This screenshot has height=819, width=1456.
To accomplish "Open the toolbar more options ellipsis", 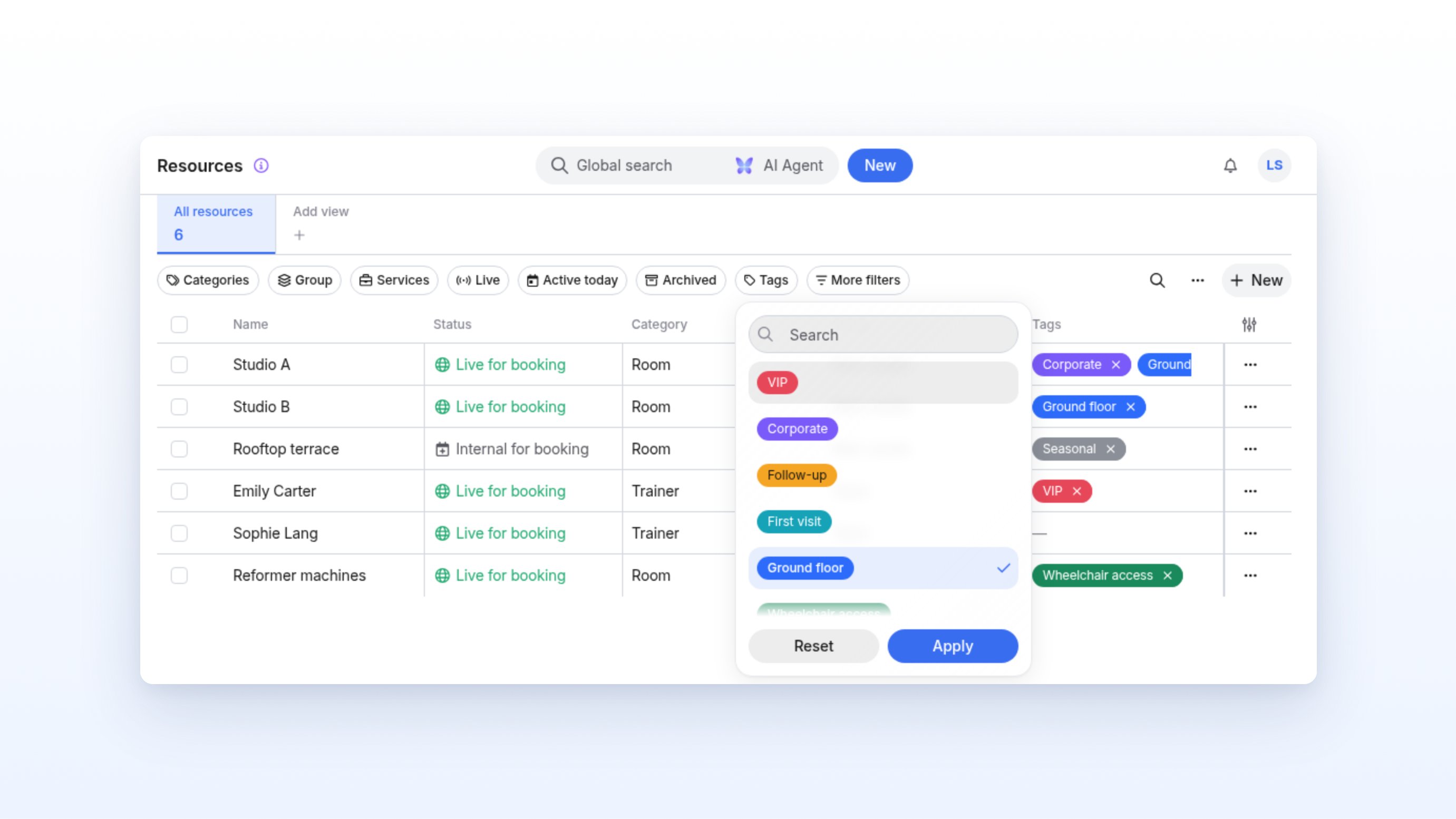I will tap(1197, 280).
